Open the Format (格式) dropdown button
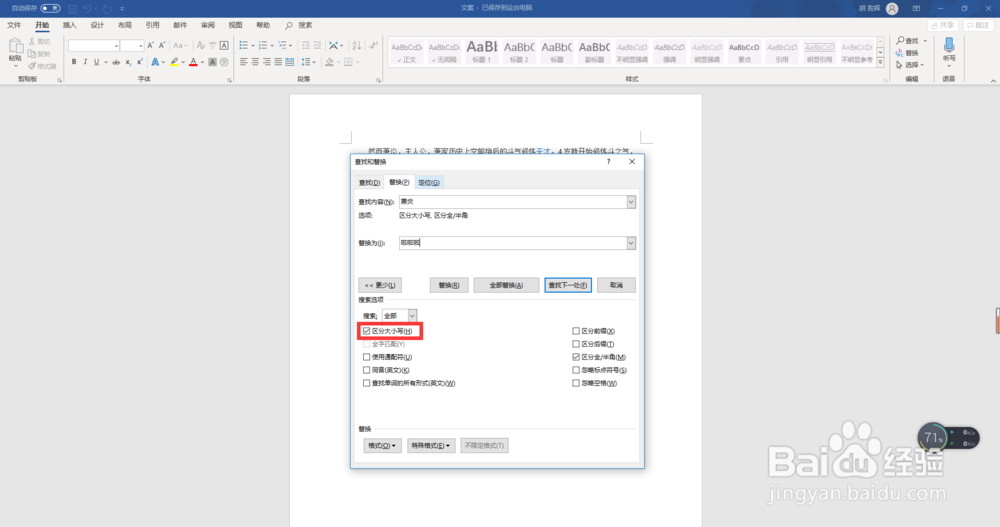The image size is (1000, 527). (382, 445)
